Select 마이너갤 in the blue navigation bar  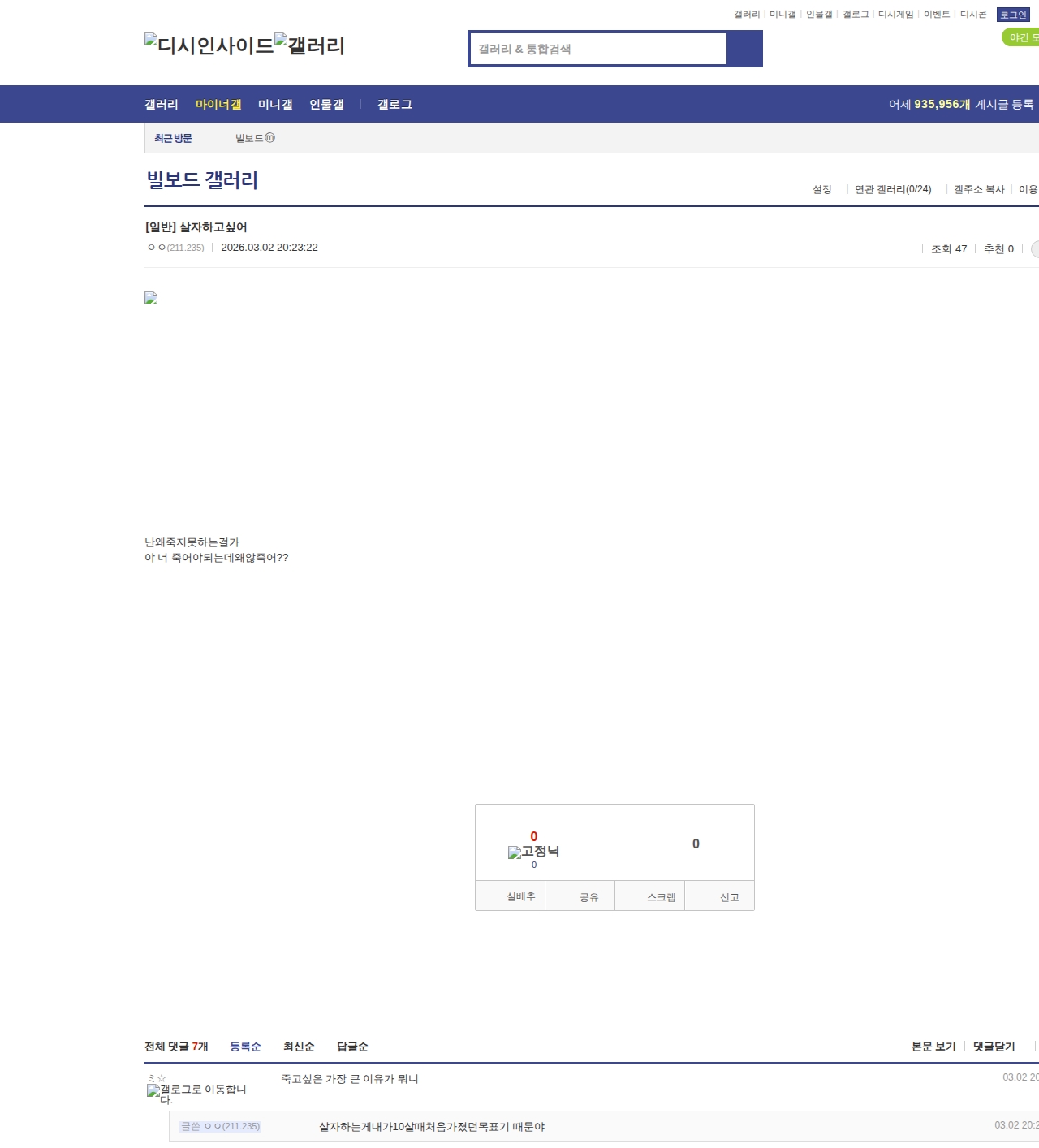click(218, 104)
